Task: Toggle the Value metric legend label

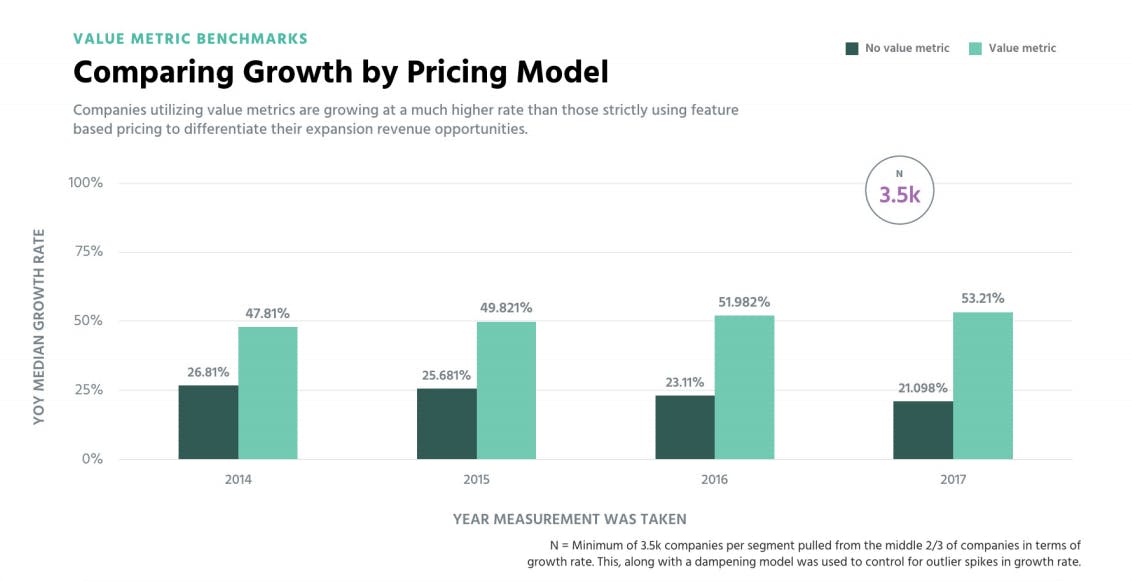Action: click(1022, 48)
